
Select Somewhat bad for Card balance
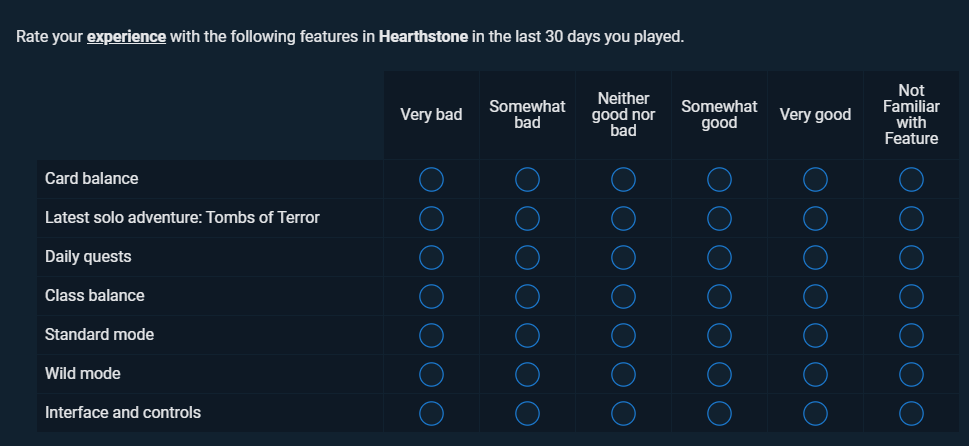point(527,180)
